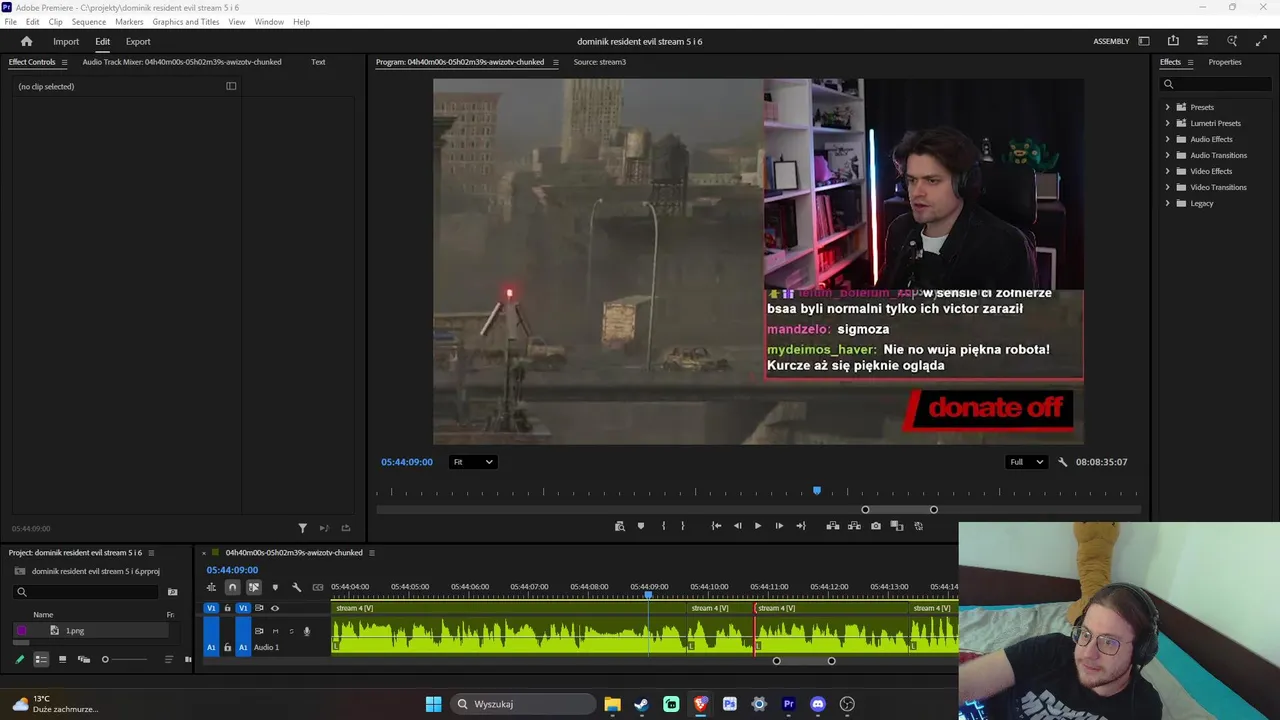Click Filter properties funnel in Effect Controls

[x=302, y=528]
